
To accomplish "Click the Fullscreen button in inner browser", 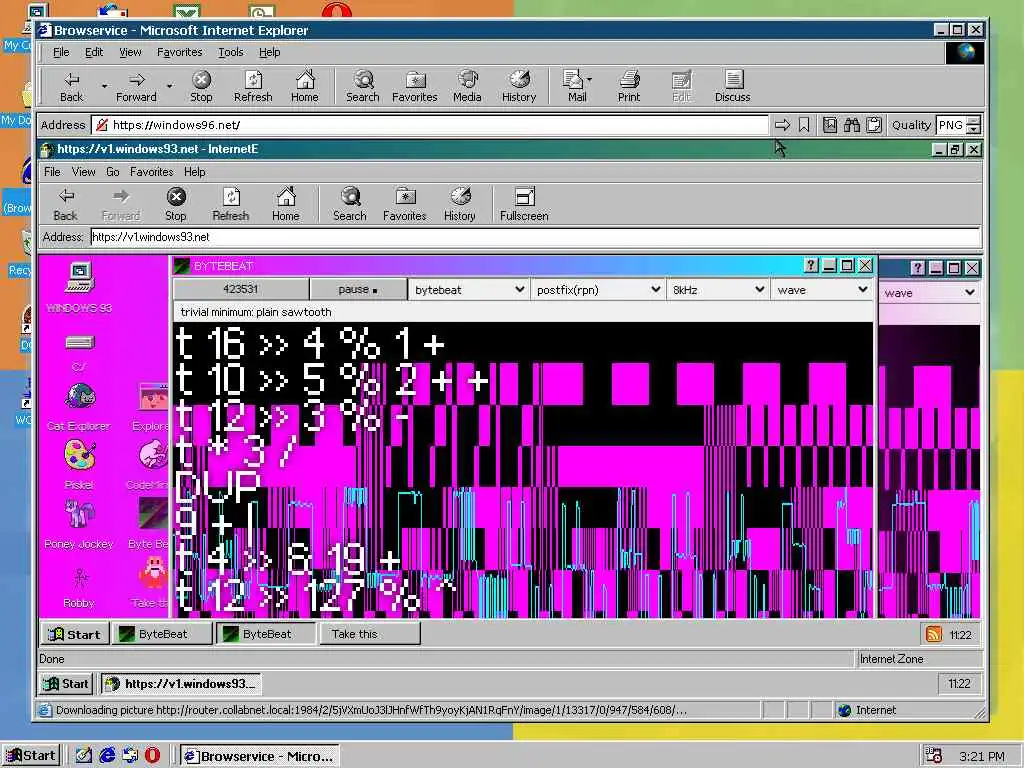I will click(x=524, y=204).
